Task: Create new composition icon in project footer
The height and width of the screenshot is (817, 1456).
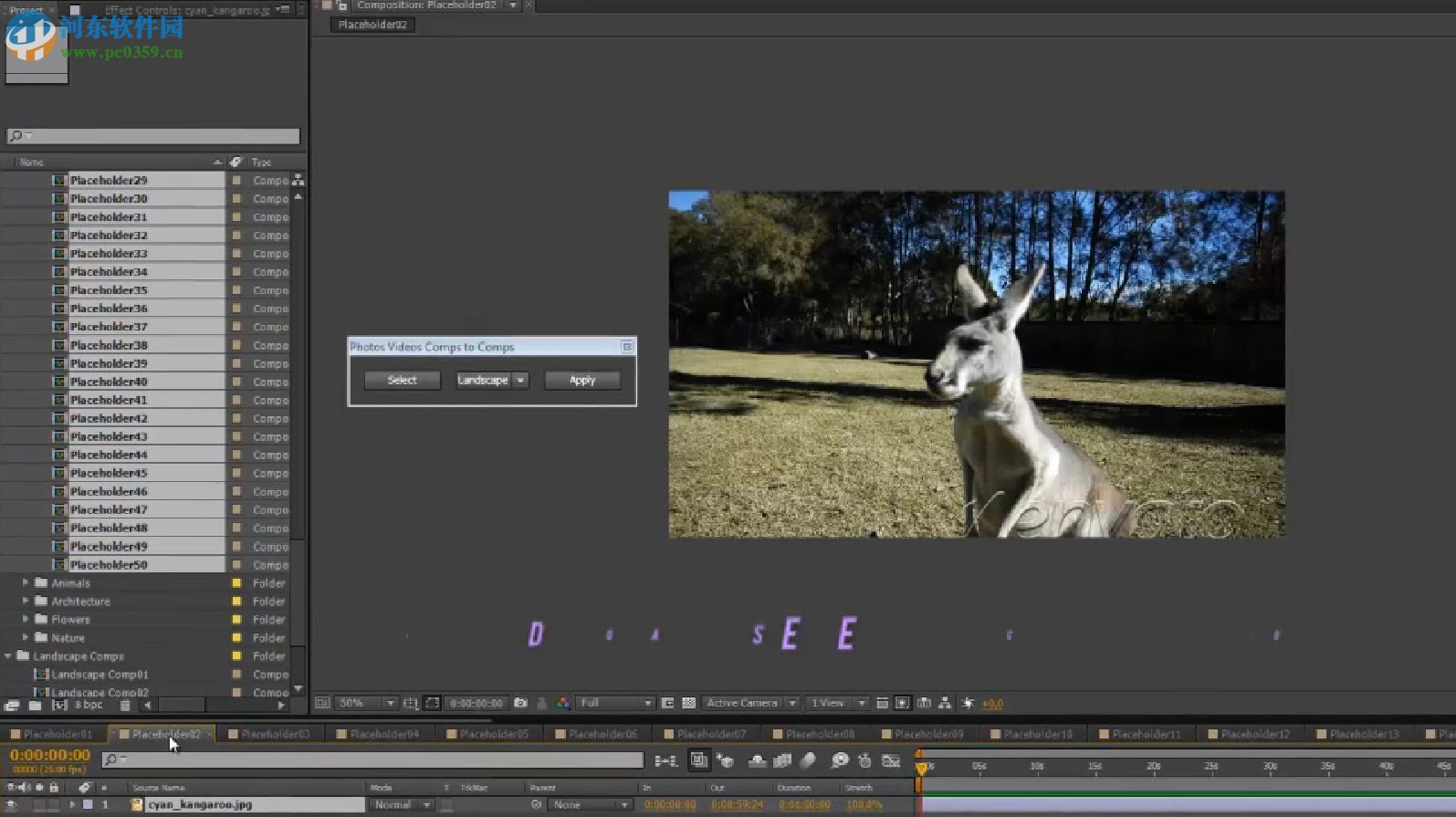Action: click(x=59, y=706)
